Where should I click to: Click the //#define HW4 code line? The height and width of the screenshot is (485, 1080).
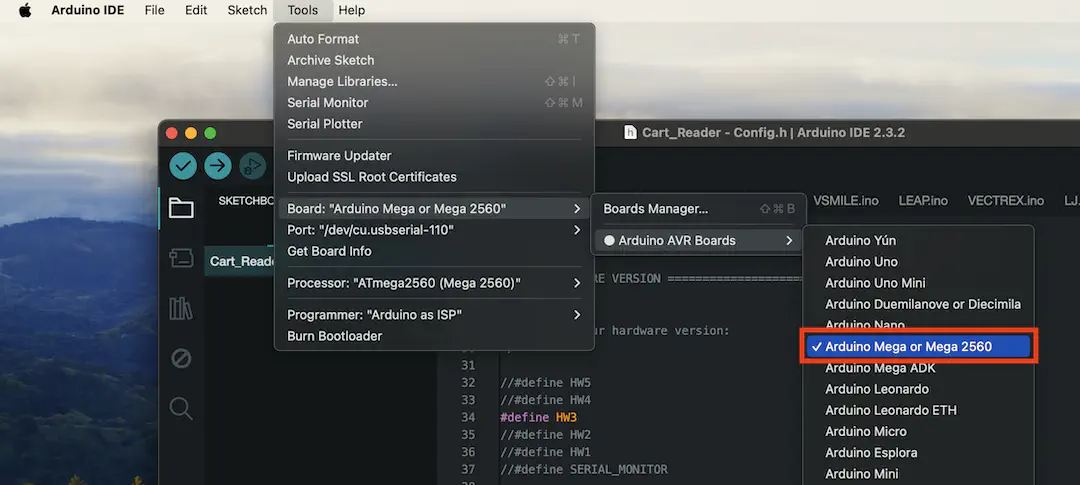coord(546,400)
